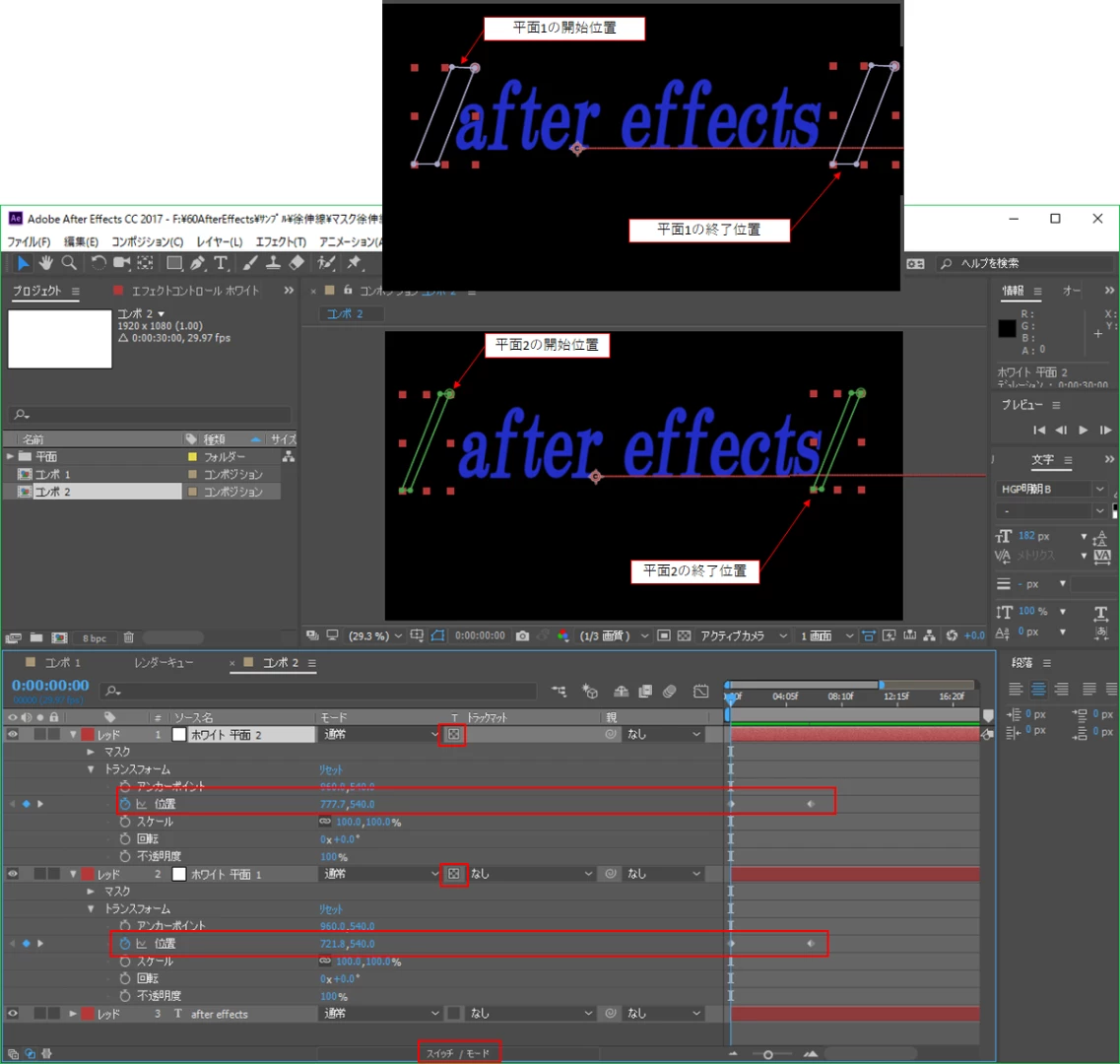Select コンポ 1 in Project panel
Screen dimensions: 1120x1064
pos(53,474)
